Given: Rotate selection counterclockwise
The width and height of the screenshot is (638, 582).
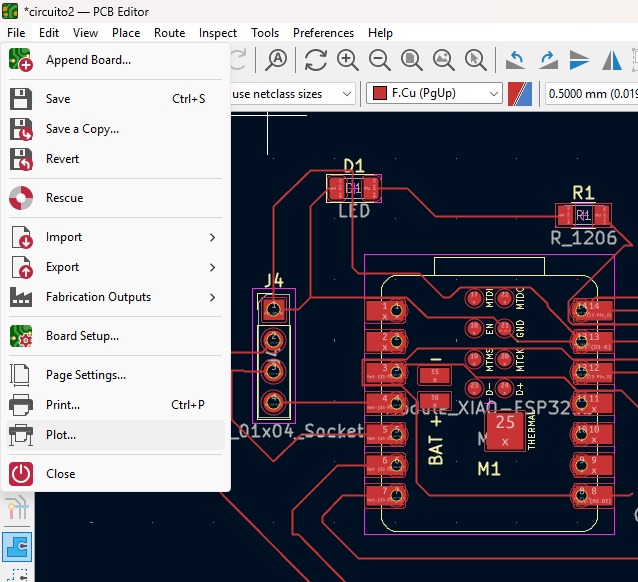Looking at the screenshot, I should [516, 60].
